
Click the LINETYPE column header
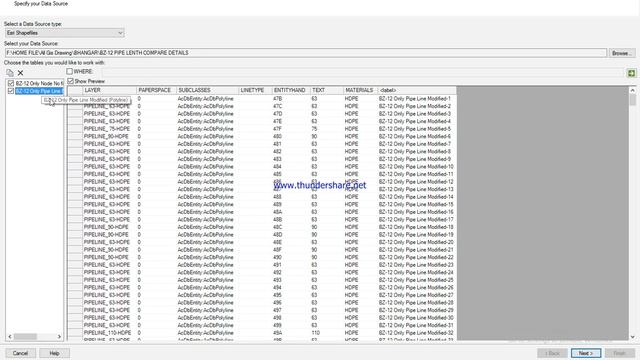pos(256,90)
